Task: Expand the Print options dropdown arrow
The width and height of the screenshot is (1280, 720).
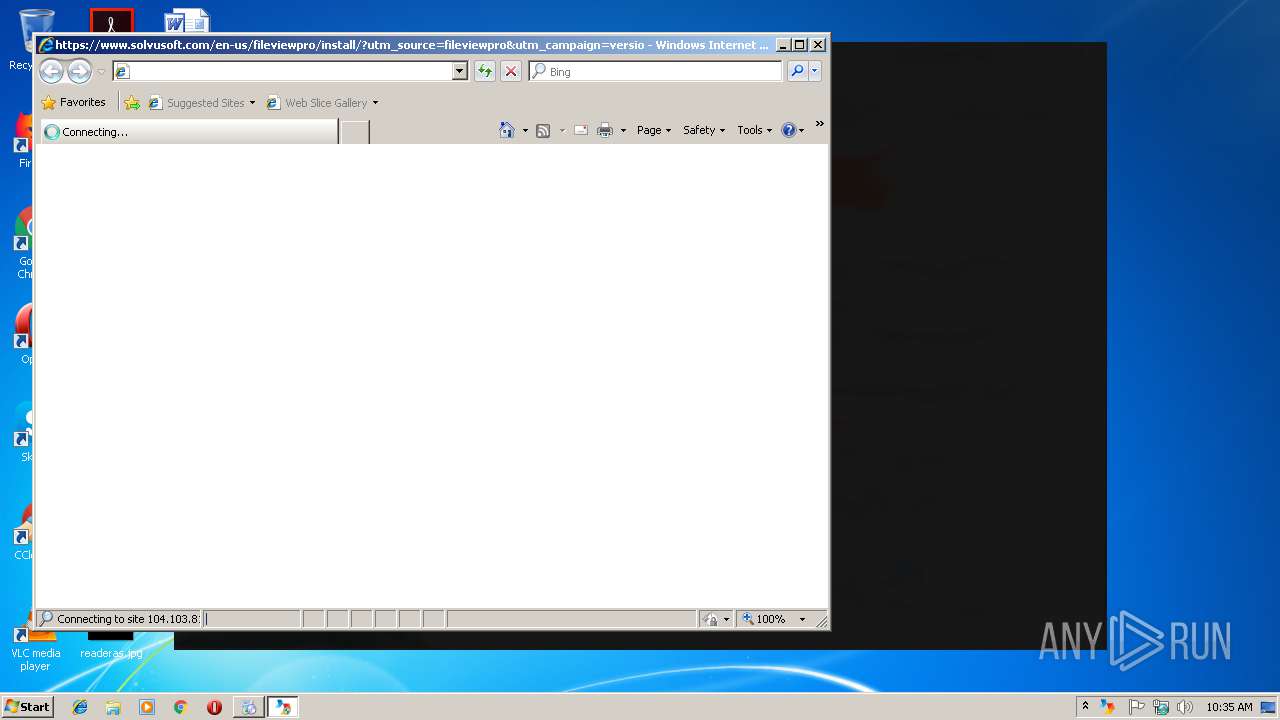Action: pos(623,130)
